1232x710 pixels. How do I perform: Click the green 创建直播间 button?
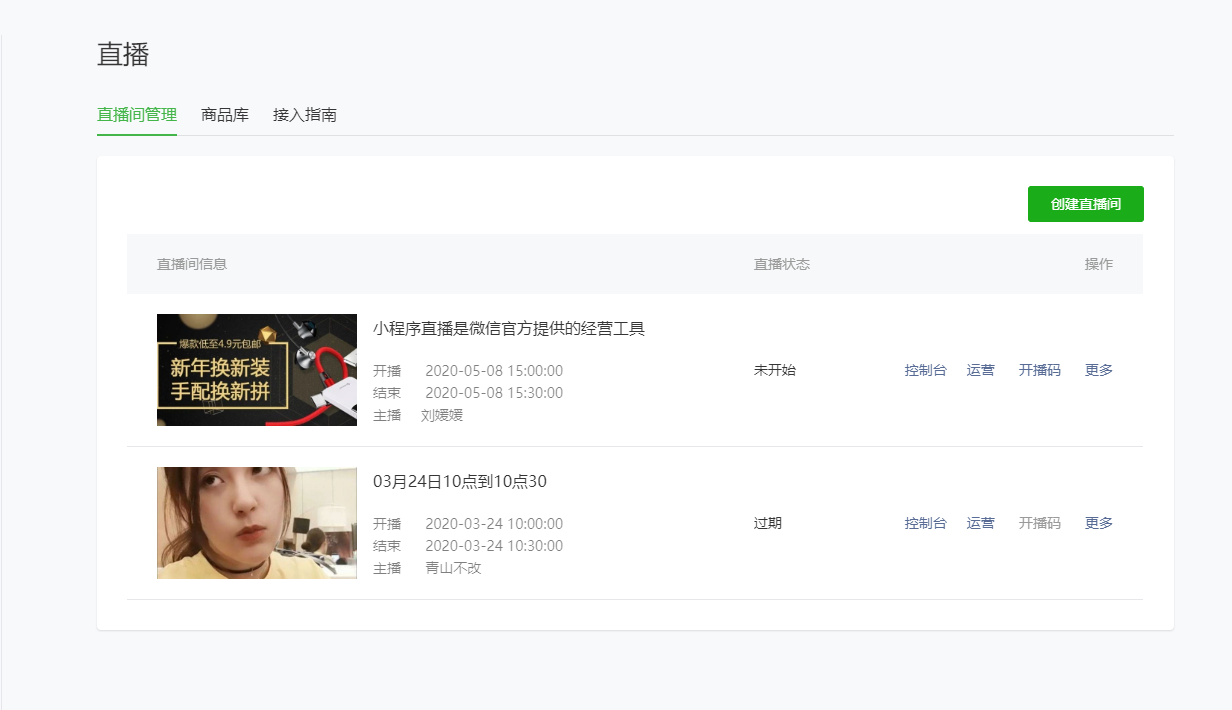pos(1085,204)
